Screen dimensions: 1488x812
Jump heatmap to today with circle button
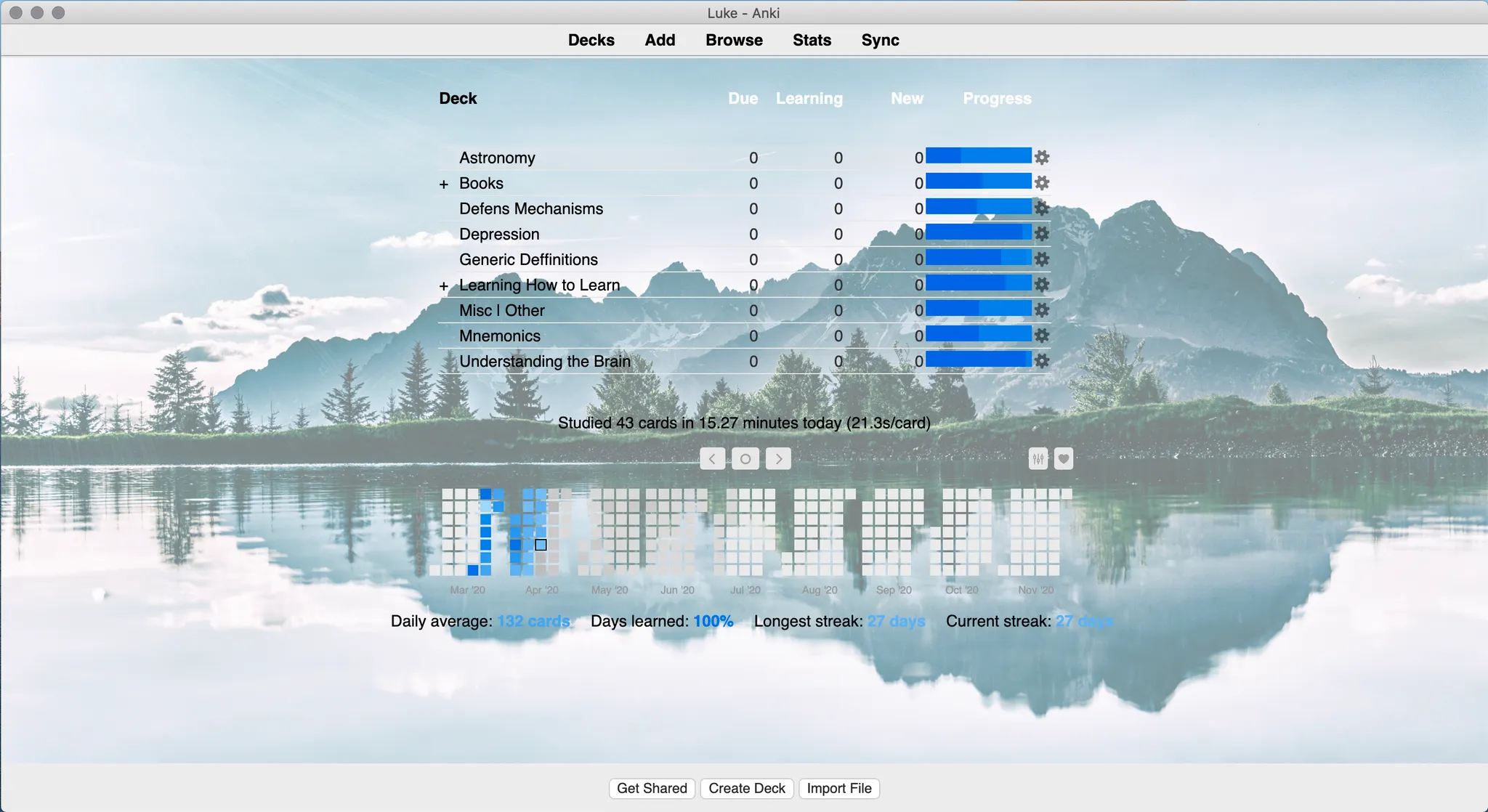(745, 458)
